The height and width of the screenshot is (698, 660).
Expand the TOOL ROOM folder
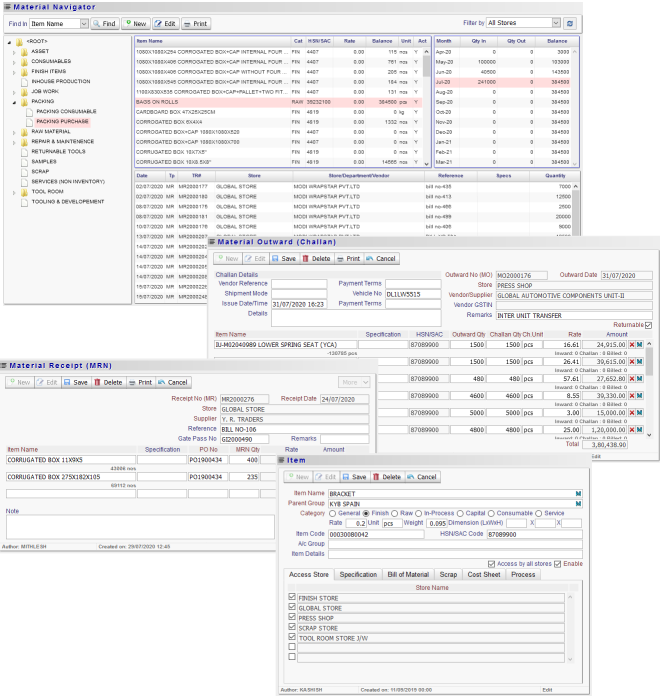click(14, 192)
